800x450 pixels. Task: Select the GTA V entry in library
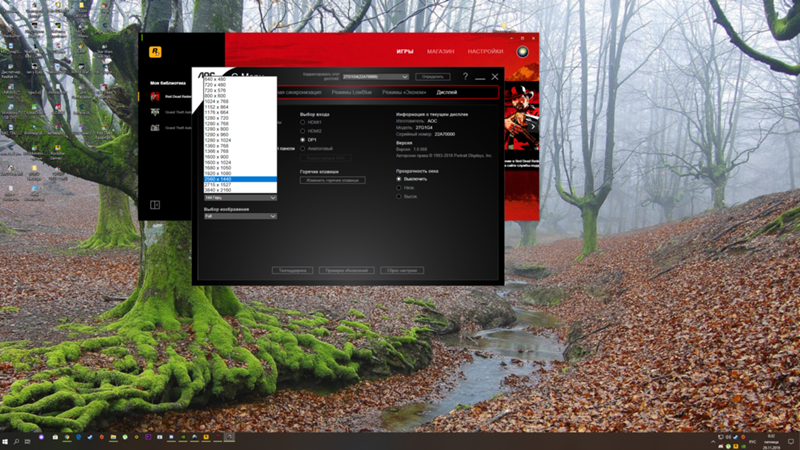(x=171, y=112)
